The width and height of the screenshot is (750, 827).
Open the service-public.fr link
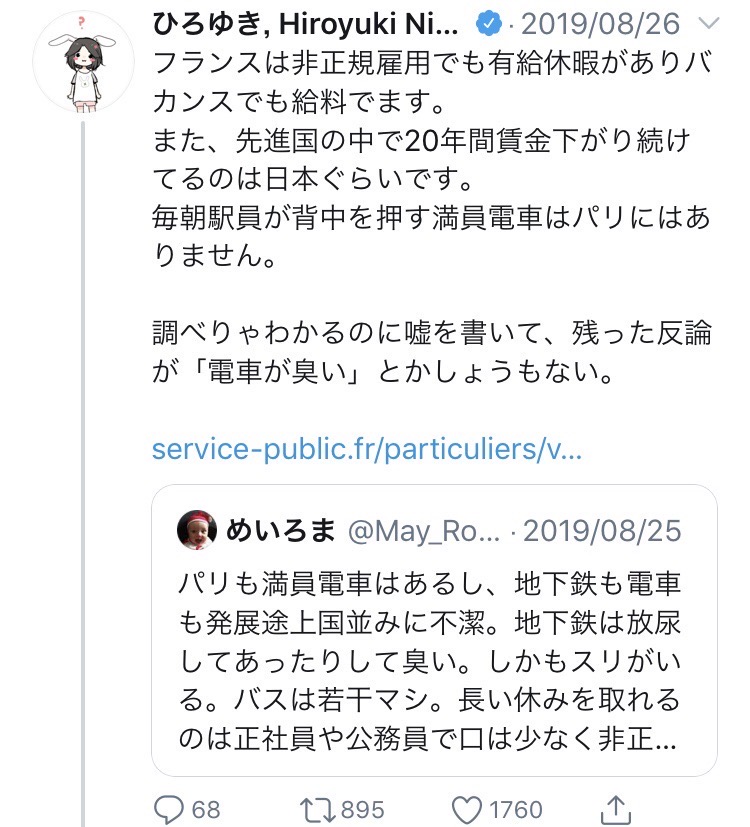tap(366, 448)
